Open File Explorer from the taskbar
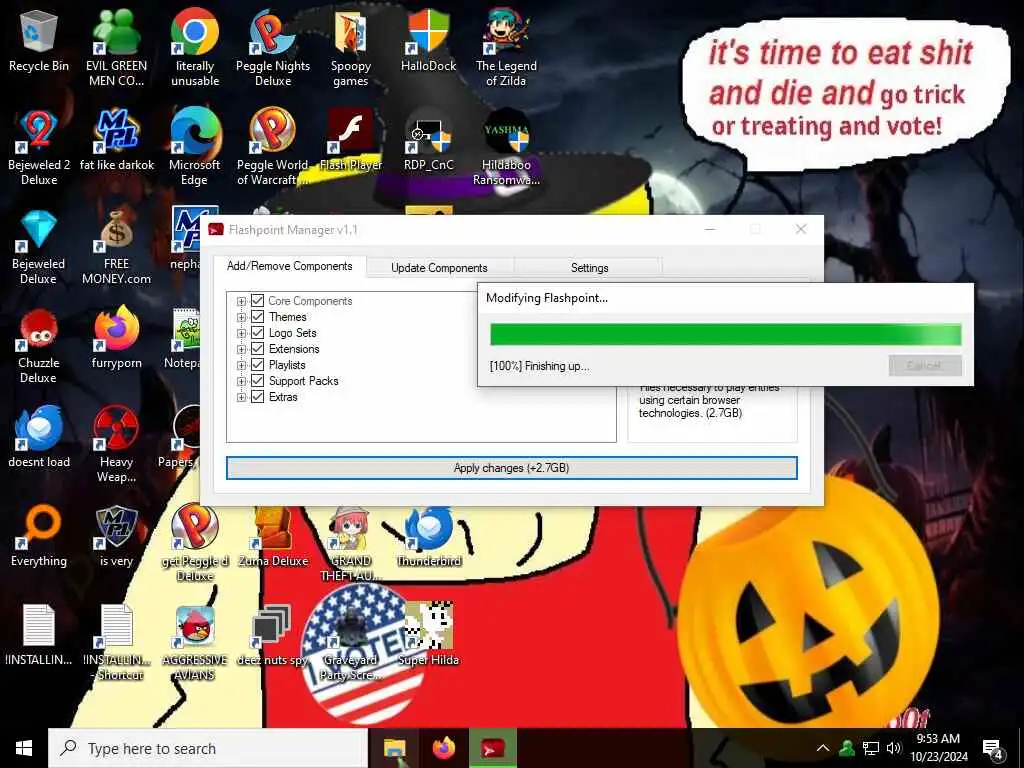This screenshot has width=1024, height=768. coord(394,748)
